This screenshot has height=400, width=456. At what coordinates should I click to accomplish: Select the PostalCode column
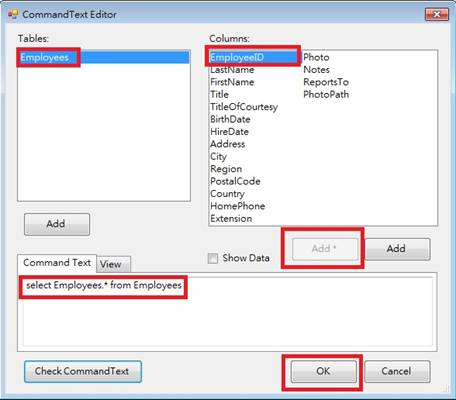click(235, 182)
